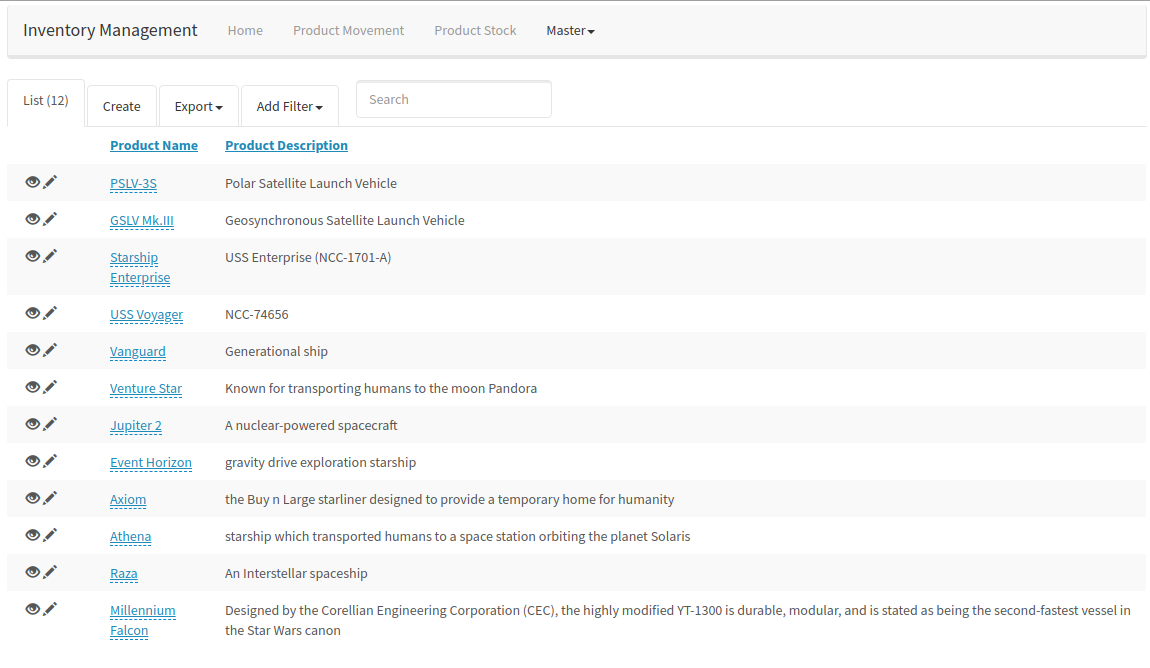This screenshot has height=668, width=1150.
Task: Sort by Product Name column header
Action: tap(154, 146)
